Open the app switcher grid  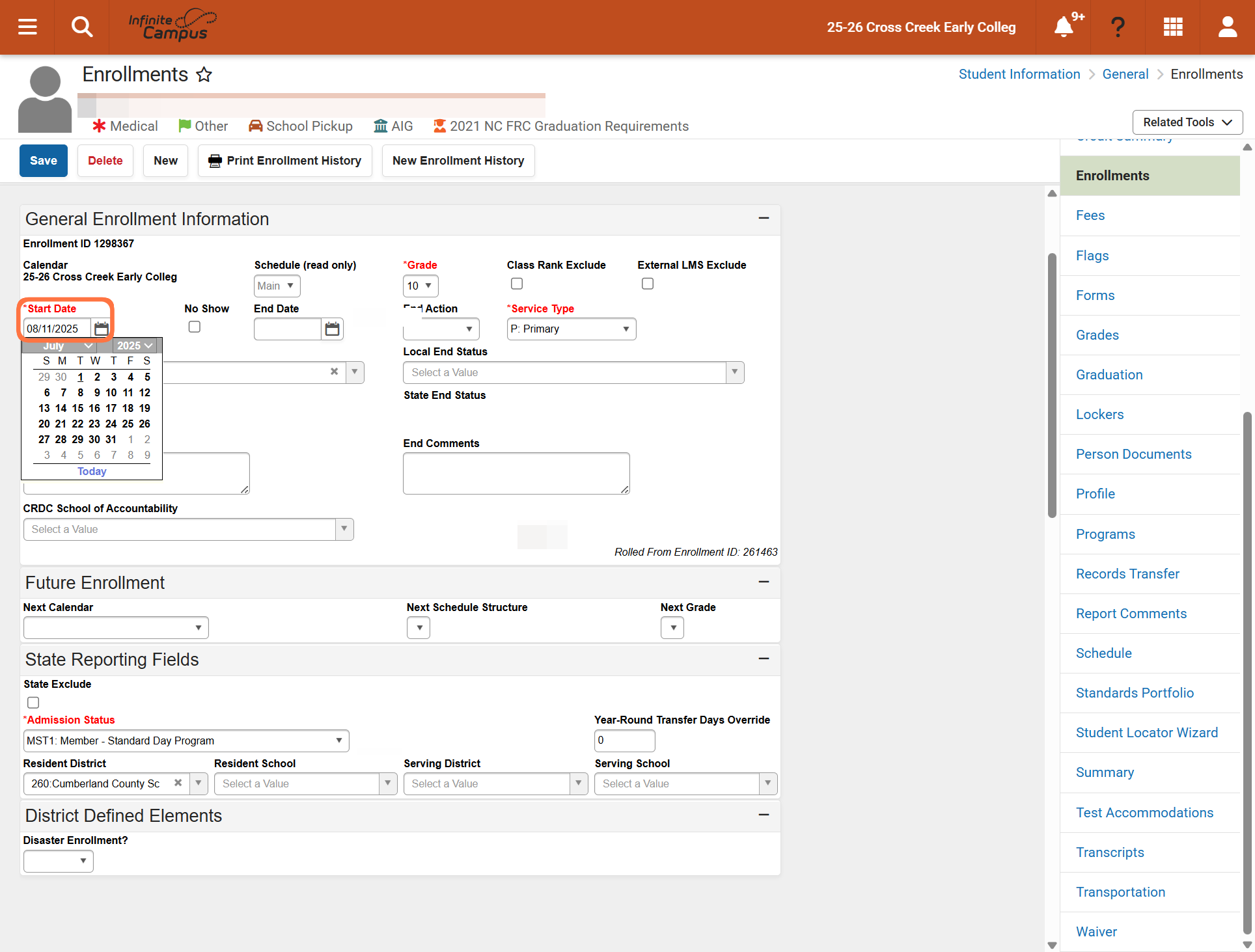[1173, 27]
